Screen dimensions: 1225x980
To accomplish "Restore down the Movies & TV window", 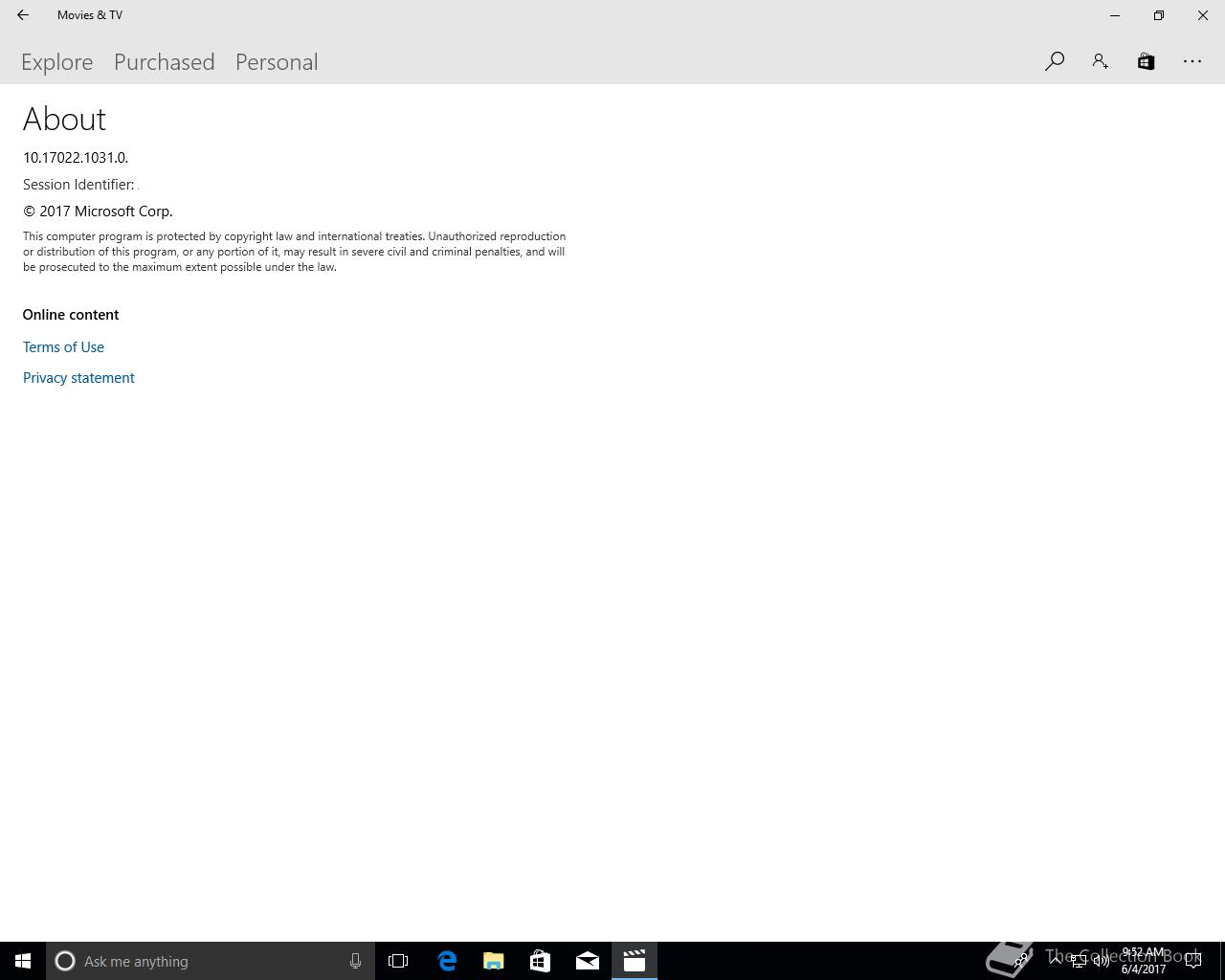I will coord(1159,15).
